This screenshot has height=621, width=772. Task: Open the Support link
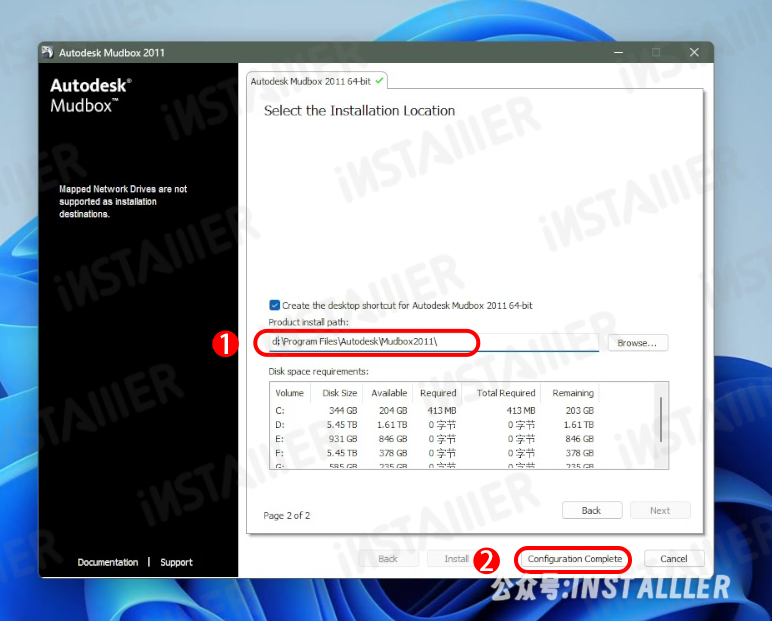pos(176,562)
